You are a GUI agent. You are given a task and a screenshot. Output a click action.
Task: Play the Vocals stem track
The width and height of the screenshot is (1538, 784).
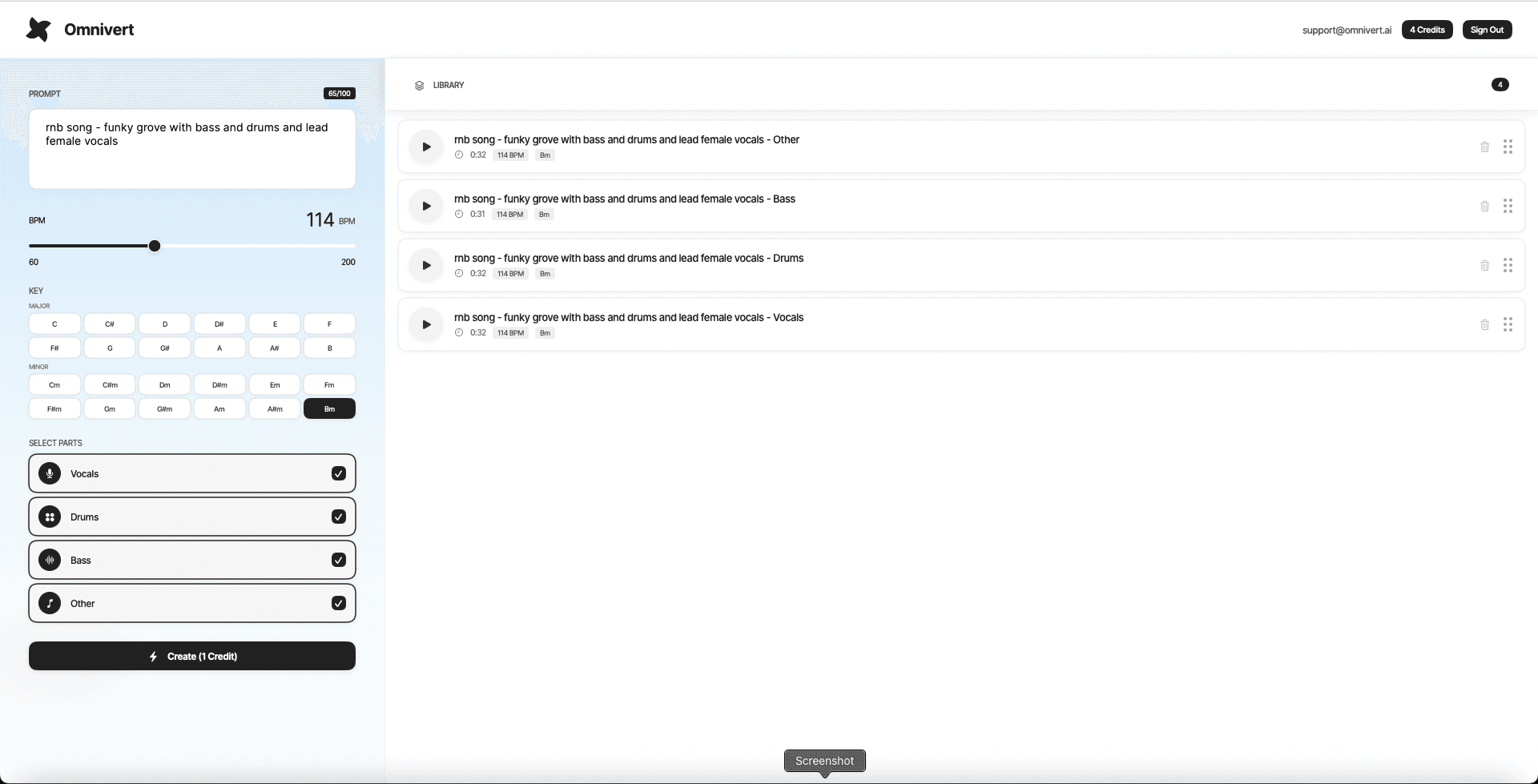[425, 324]
